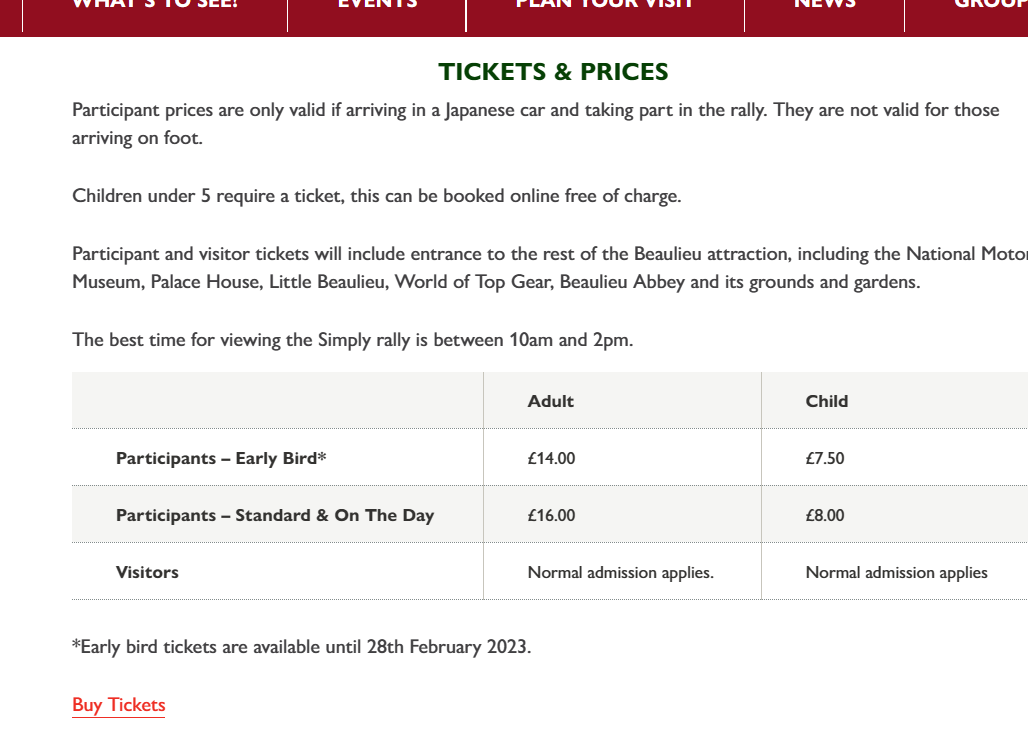Image resolution: width=1028 pixels, height=740 pixels.
Task: Click the £14.00 adult early bird price
Action: (x=552, y=459)
